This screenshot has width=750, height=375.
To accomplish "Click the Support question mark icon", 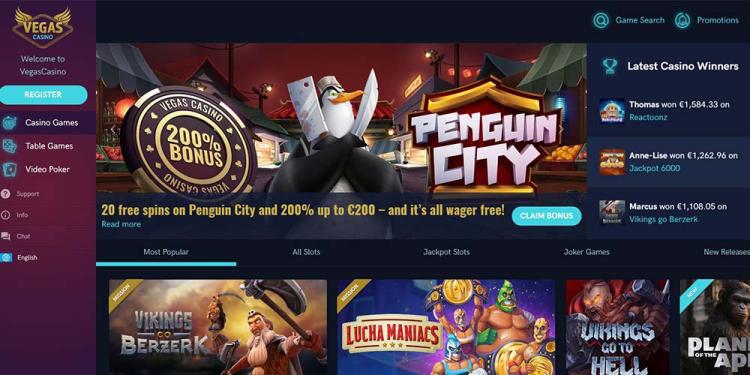I will point(6,194).
